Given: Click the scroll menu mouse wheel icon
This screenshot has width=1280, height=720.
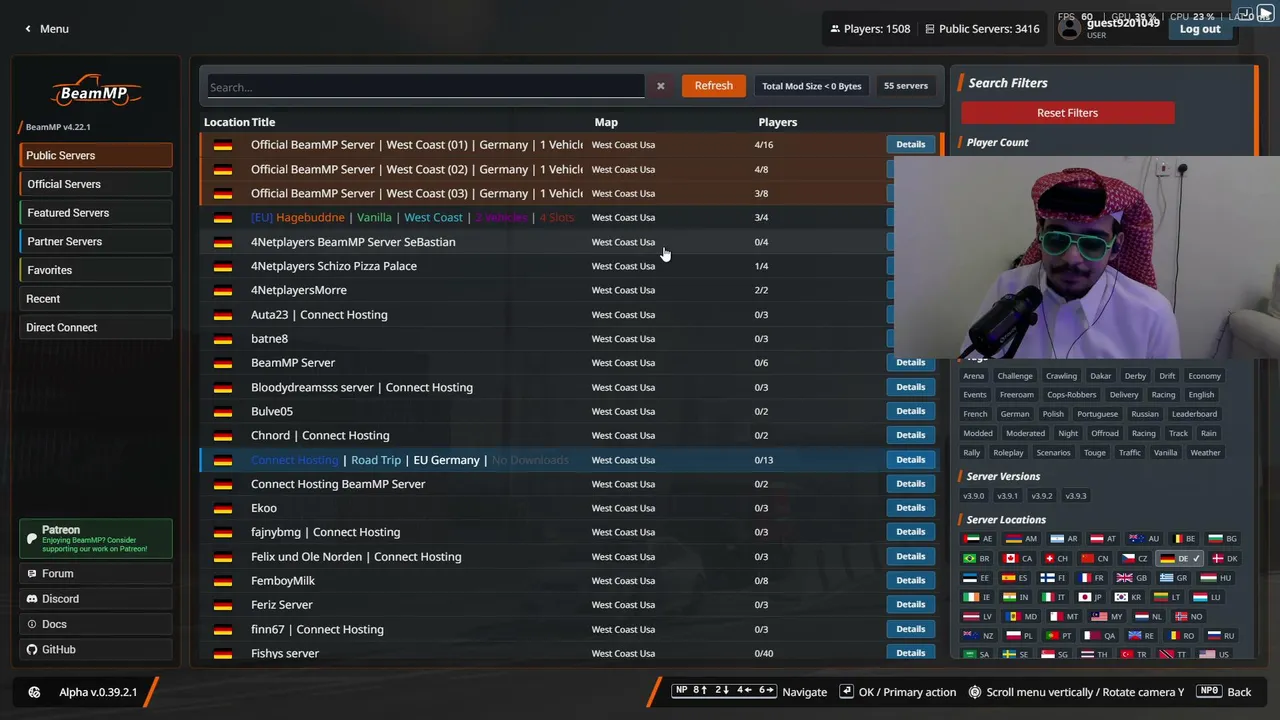Looking at the screenshot, I should [x=975, y=692].
